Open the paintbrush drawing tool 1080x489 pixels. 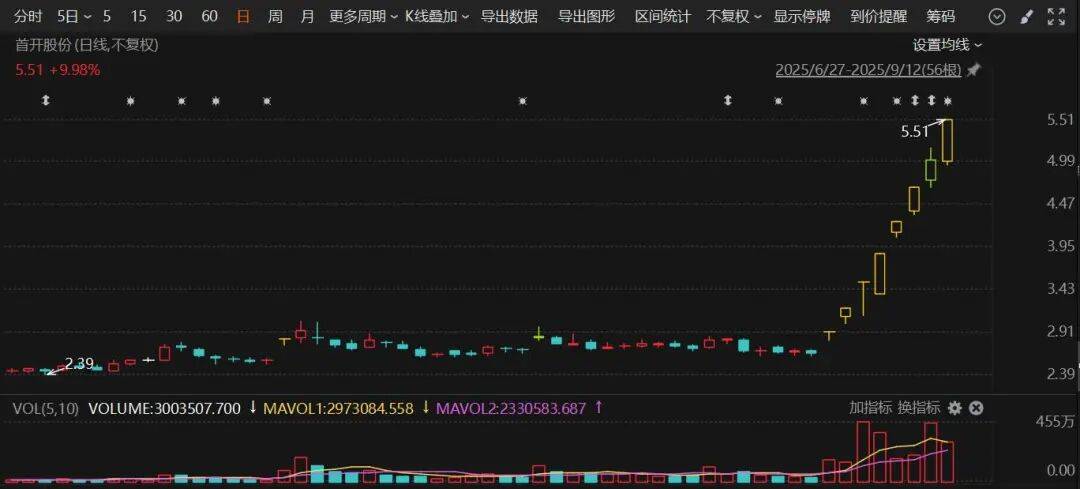pyautogui.click(x=1025, y=17)
